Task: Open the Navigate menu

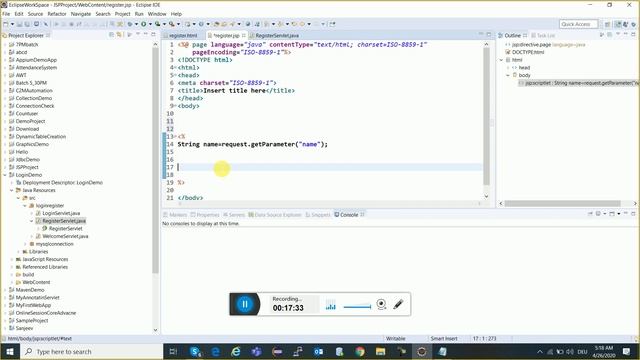Action: 81,14
